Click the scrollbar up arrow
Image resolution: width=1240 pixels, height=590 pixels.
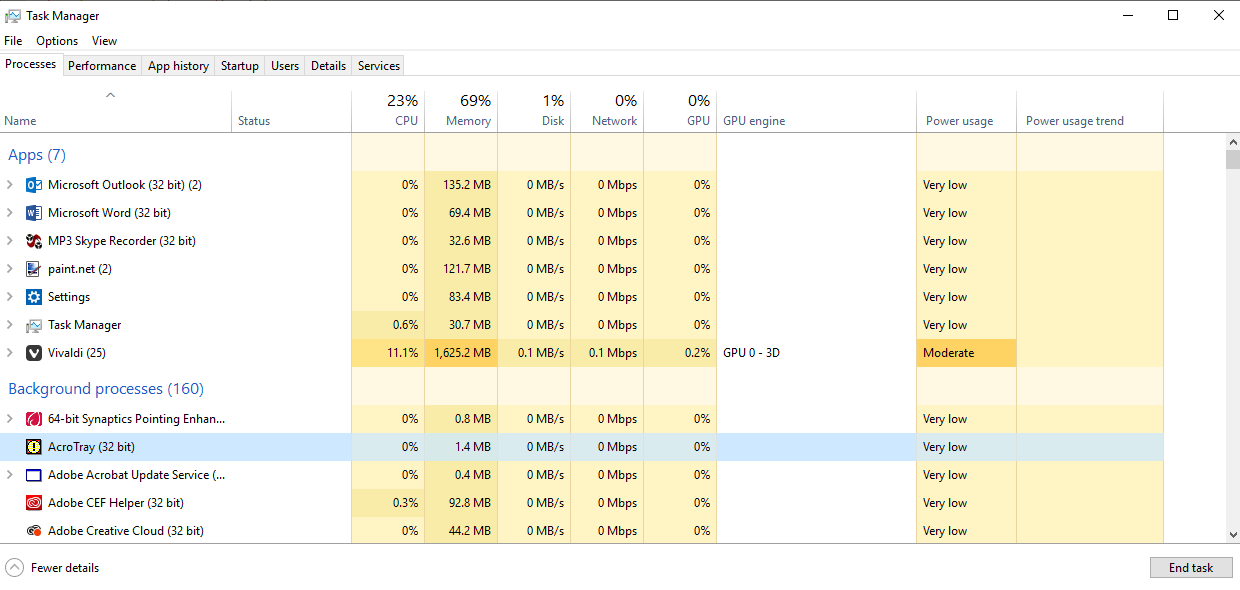(1232, 142)
